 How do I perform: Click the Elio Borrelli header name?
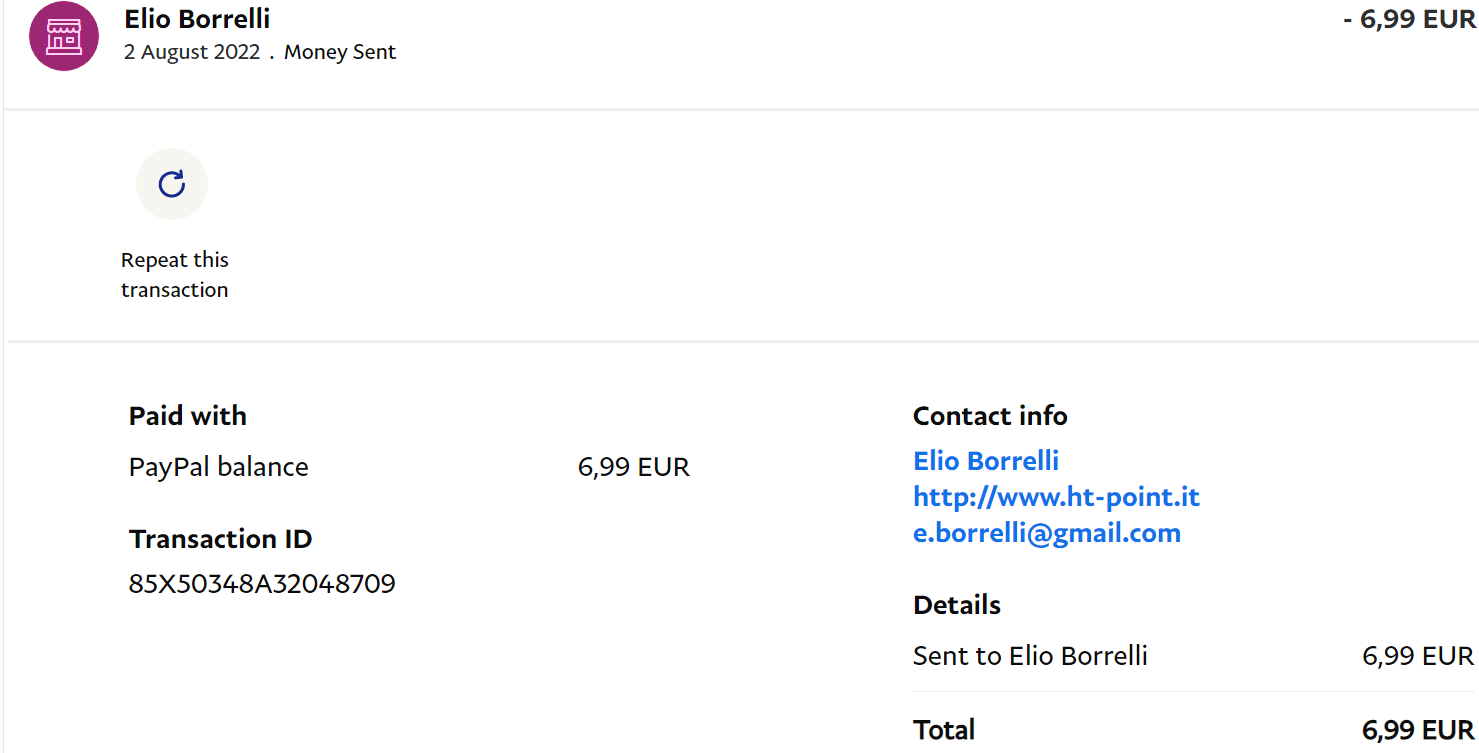click(x=197, y=19)
